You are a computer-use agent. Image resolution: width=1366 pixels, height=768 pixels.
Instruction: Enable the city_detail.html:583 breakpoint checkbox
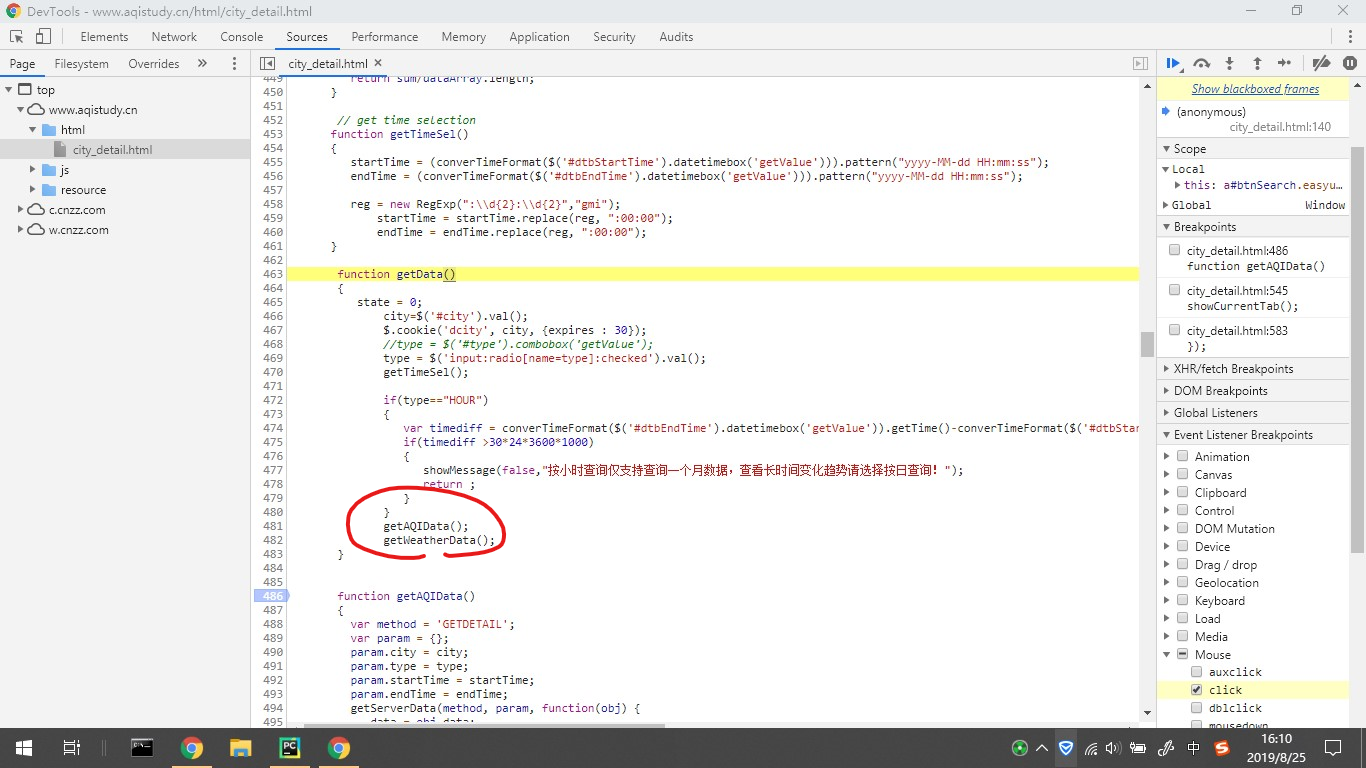(1174, 331)
